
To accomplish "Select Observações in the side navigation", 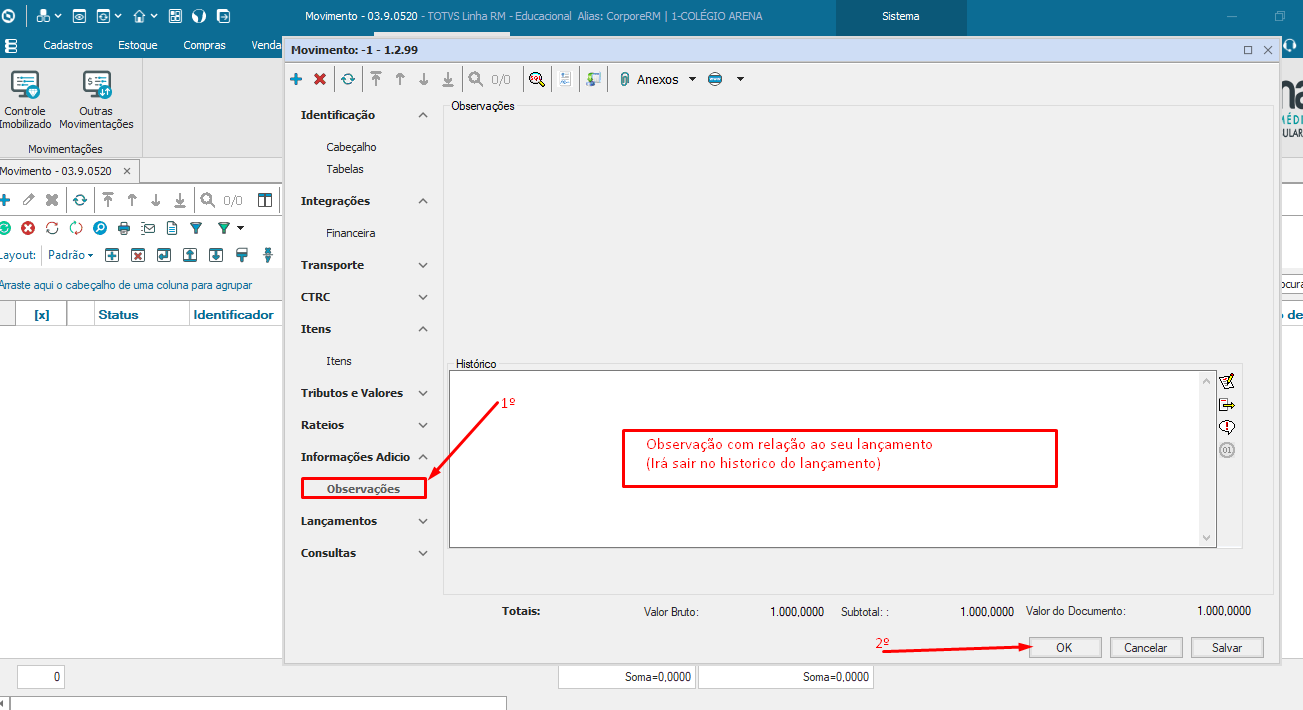I will pyautogui.click(x=363, y=489).
